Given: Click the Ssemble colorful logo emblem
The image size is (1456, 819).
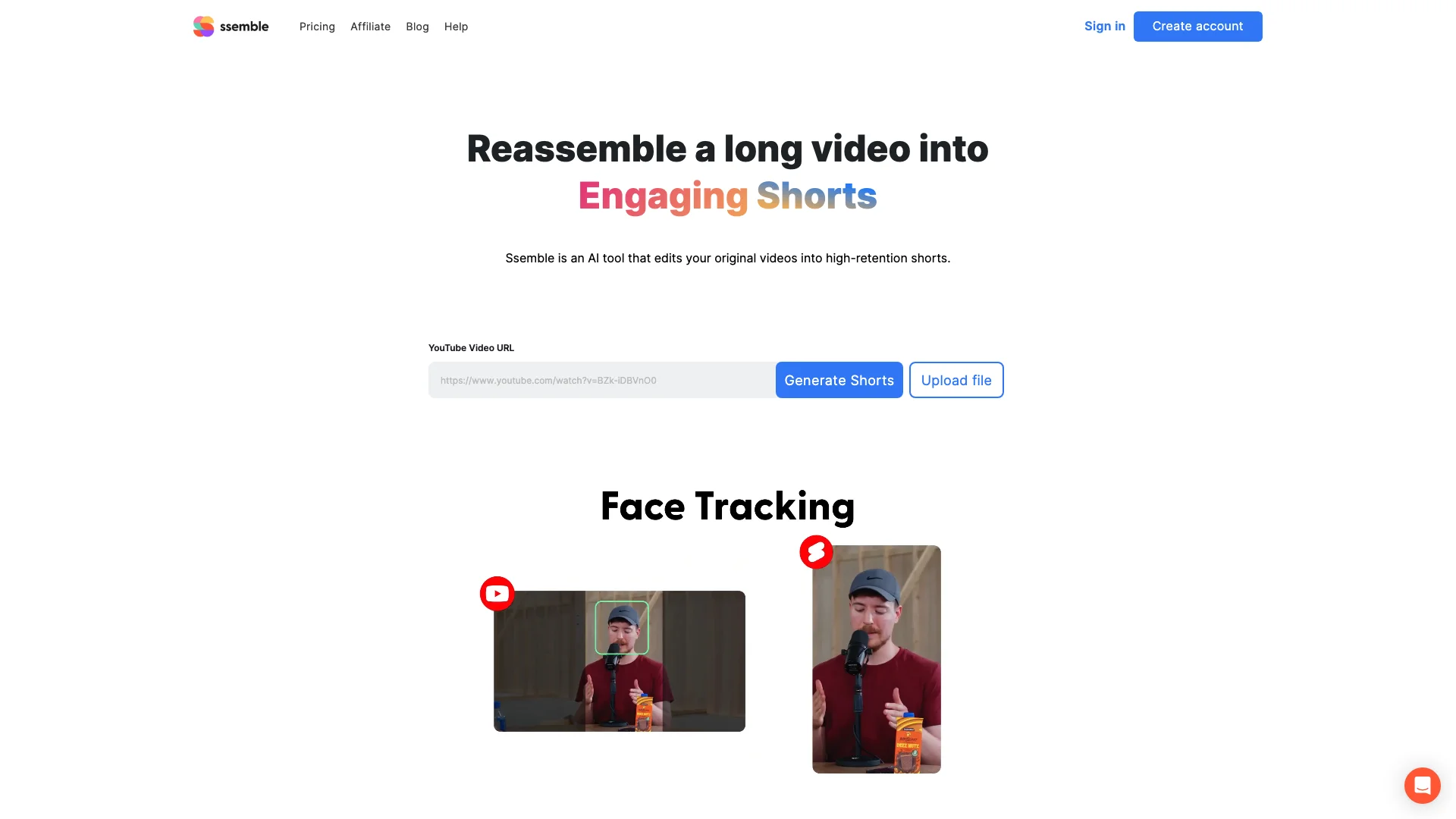Looking at the screenshot, I should 201,26.
